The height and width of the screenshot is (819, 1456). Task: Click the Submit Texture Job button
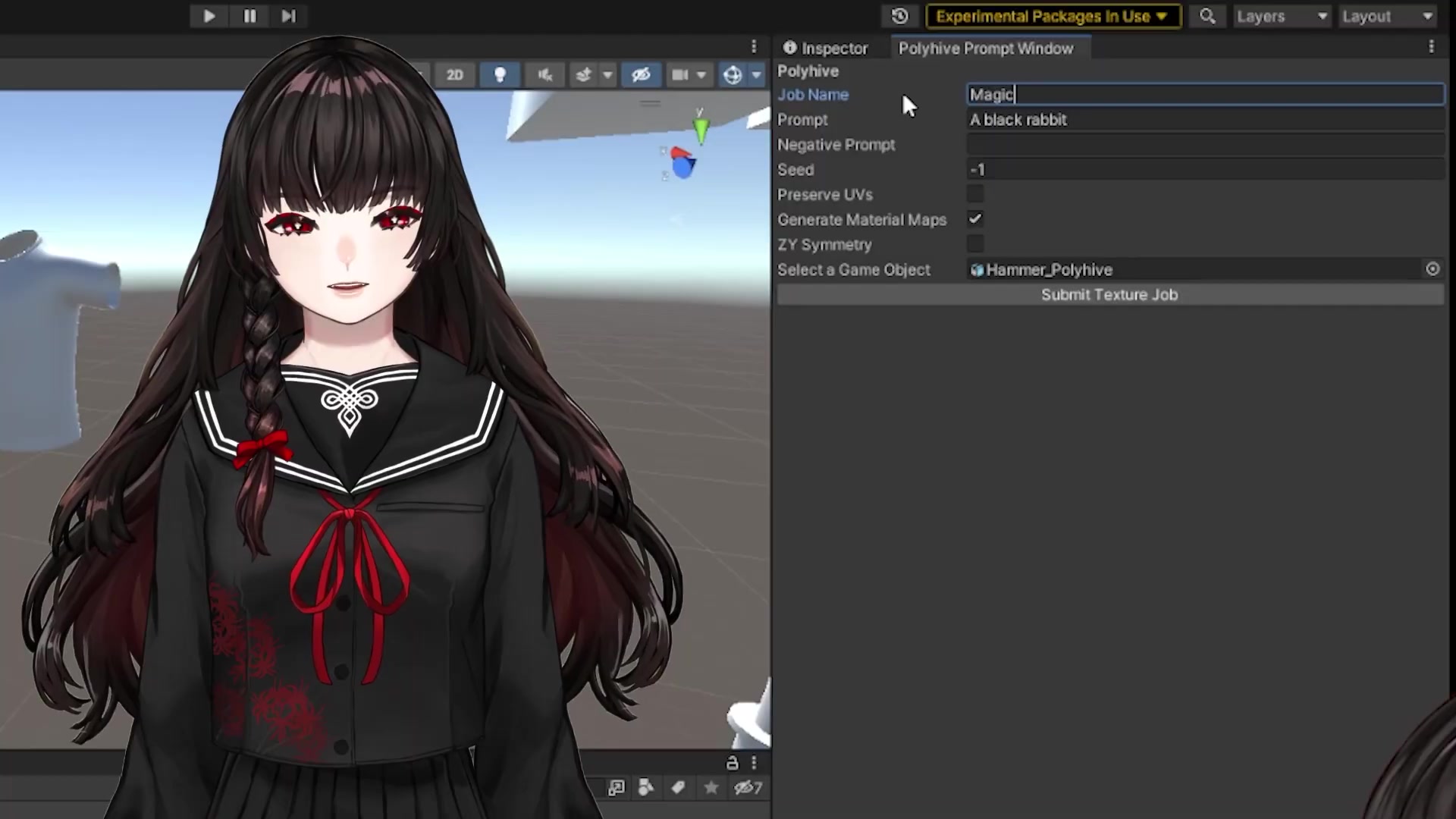tap(1110, 295)
